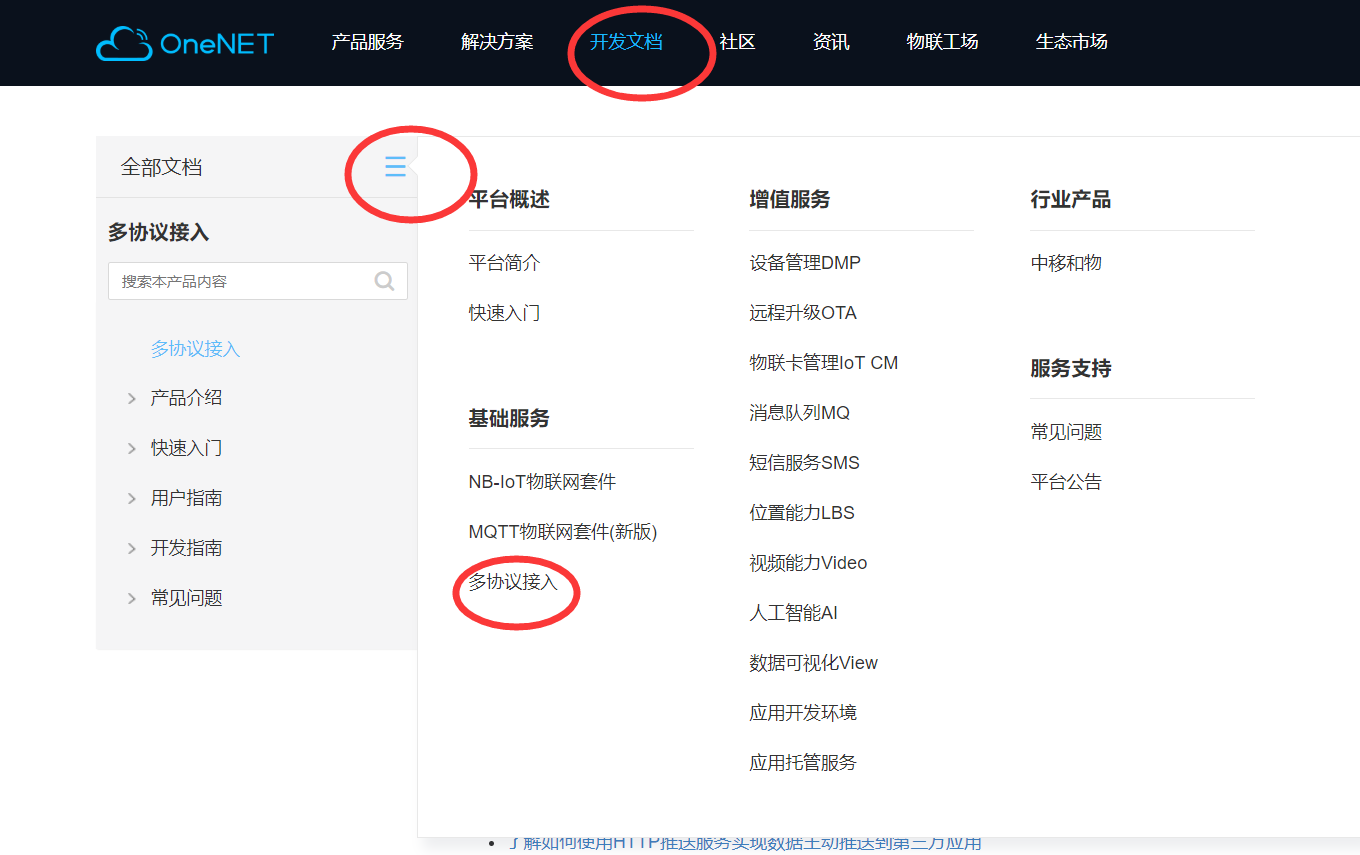The height and width of the screenshot is (855, 1360).
Task: Expand the 用户指南 sidebar section
Action: pos(131,497)
